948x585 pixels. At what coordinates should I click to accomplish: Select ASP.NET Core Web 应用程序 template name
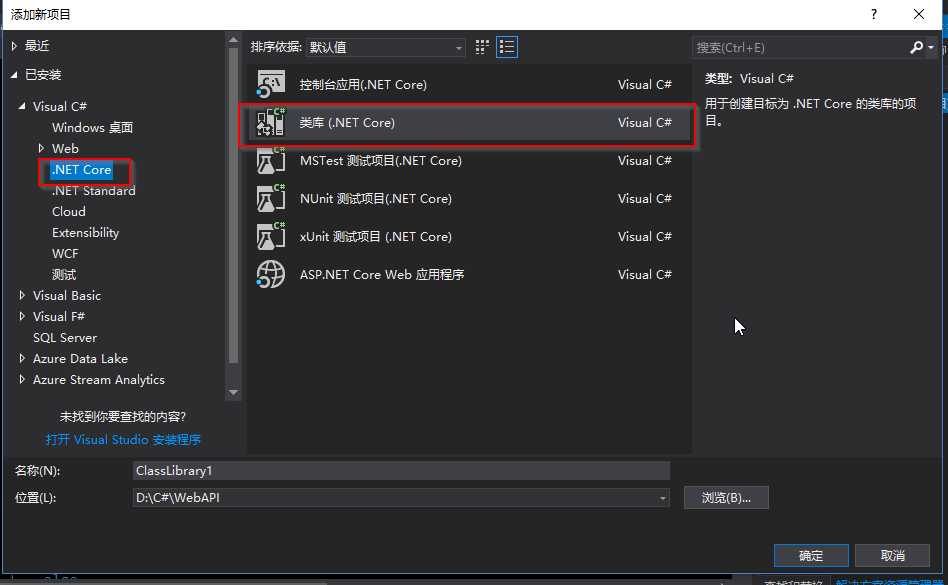[x=382, y=275]
